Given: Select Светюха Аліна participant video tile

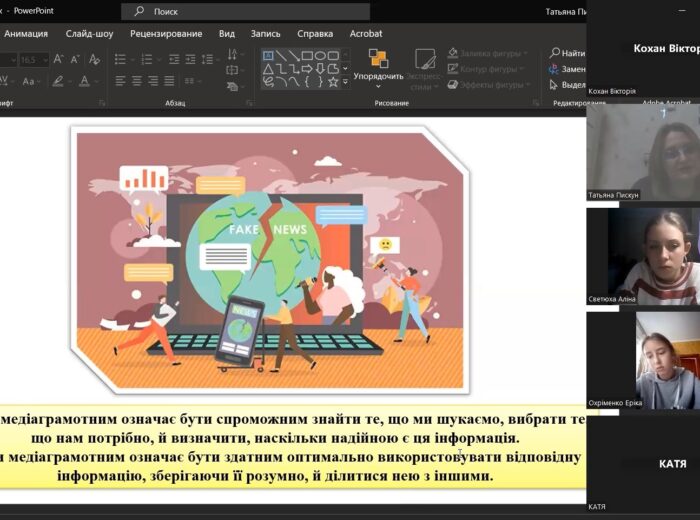Looking at the screenshot, I should [x=643, y=256].
